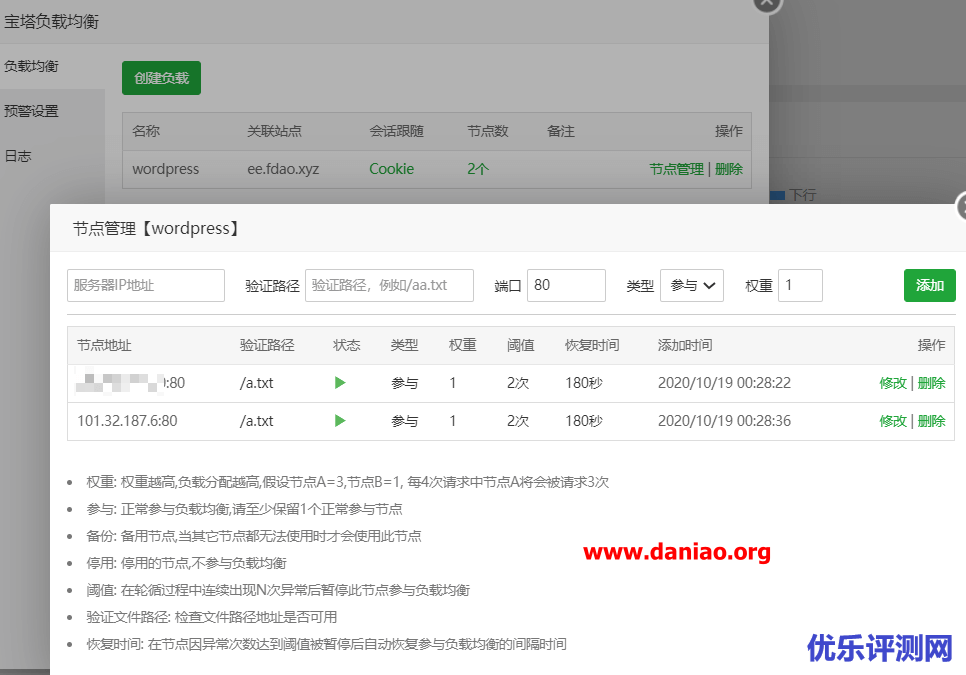The width and height of the screenshot is (966, 675).
Task: Click the 2020/10/19 00:28:36 timestamp
Action: click(724, 421)
